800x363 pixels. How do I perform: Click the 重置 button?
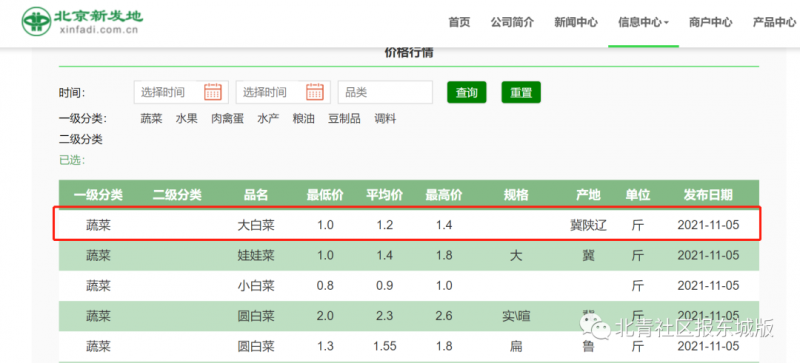(521, 92)
